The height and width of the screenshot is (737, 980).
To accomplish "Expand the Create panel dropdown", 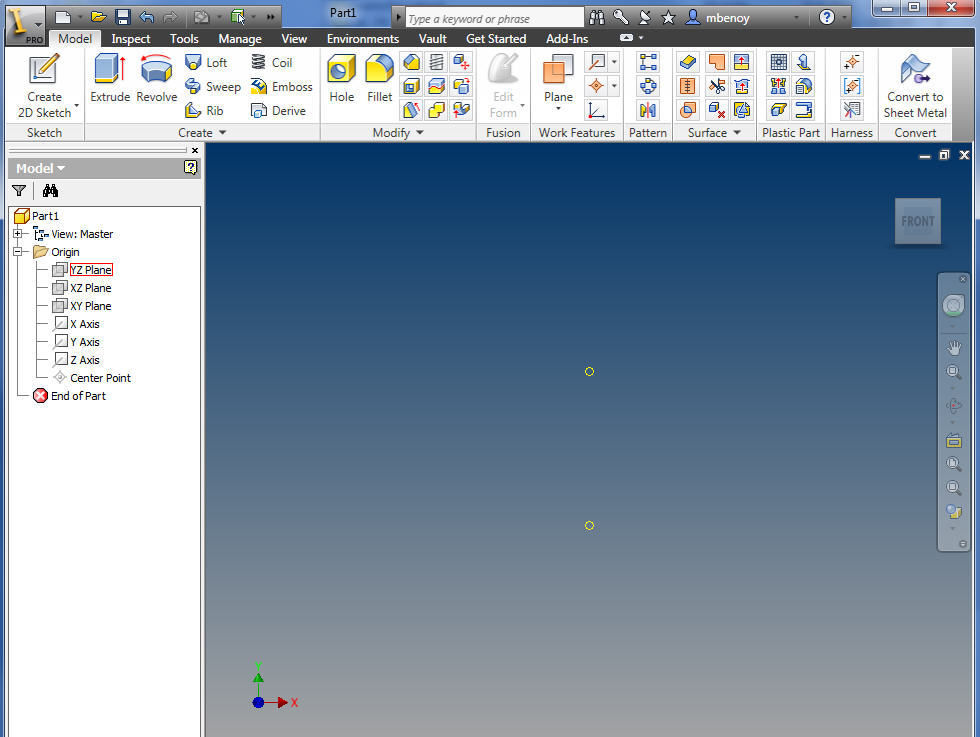I will pyautogui.click(x=222, y=133).
